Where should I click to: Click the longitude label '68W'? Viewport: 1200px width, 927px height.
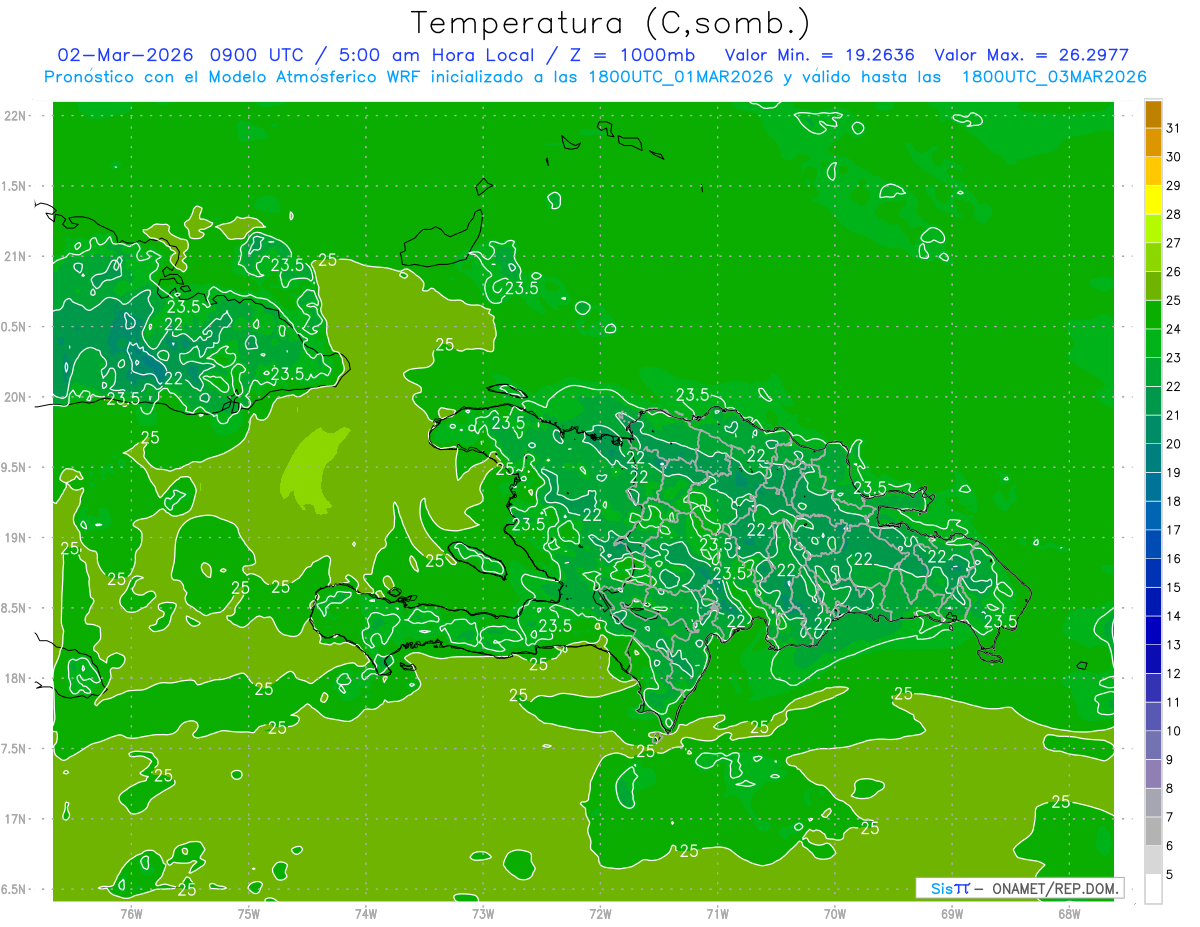tap(1069, 913)
